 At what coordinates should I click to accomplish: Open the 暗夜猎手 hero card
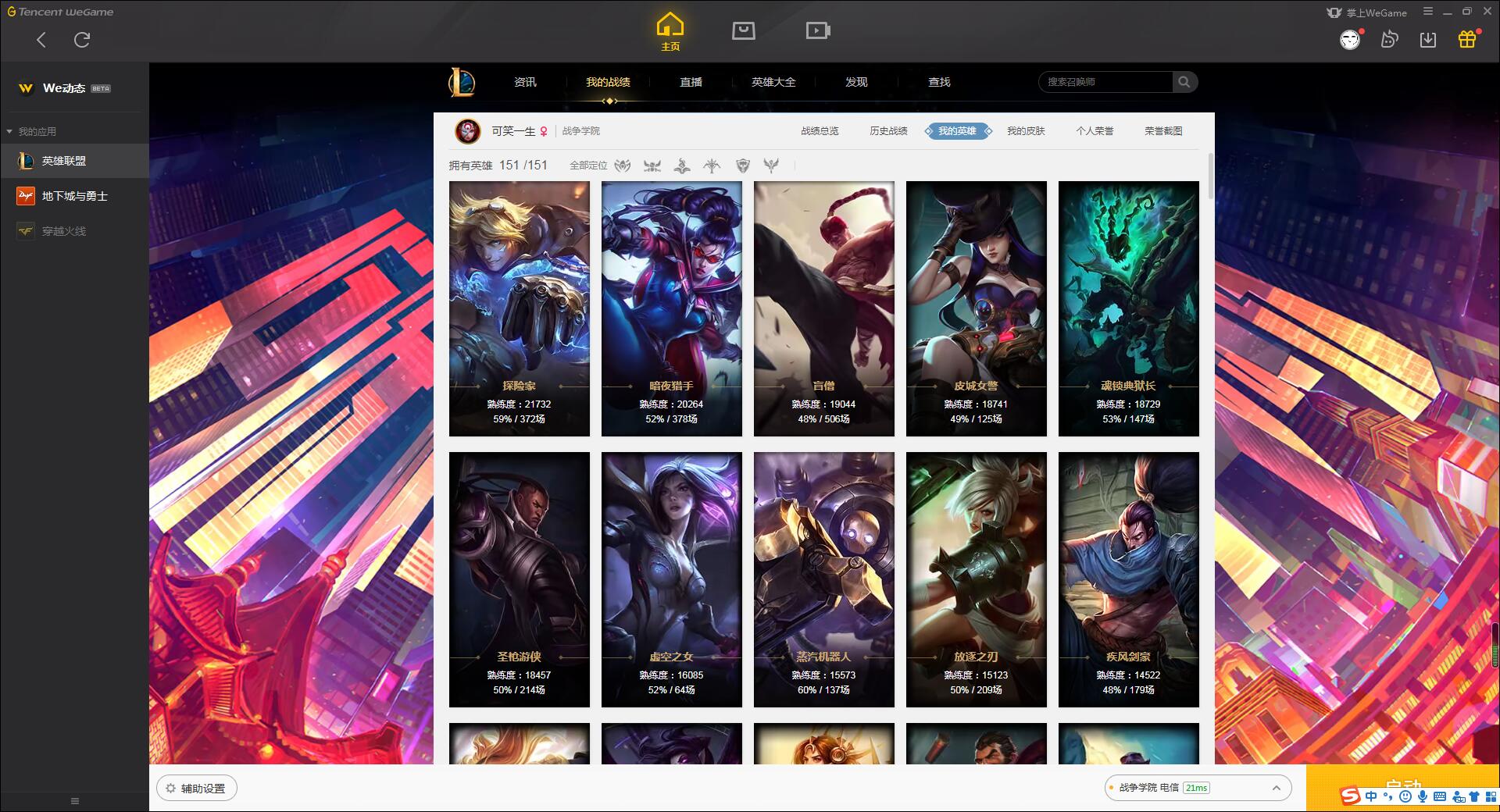(672, 308)
